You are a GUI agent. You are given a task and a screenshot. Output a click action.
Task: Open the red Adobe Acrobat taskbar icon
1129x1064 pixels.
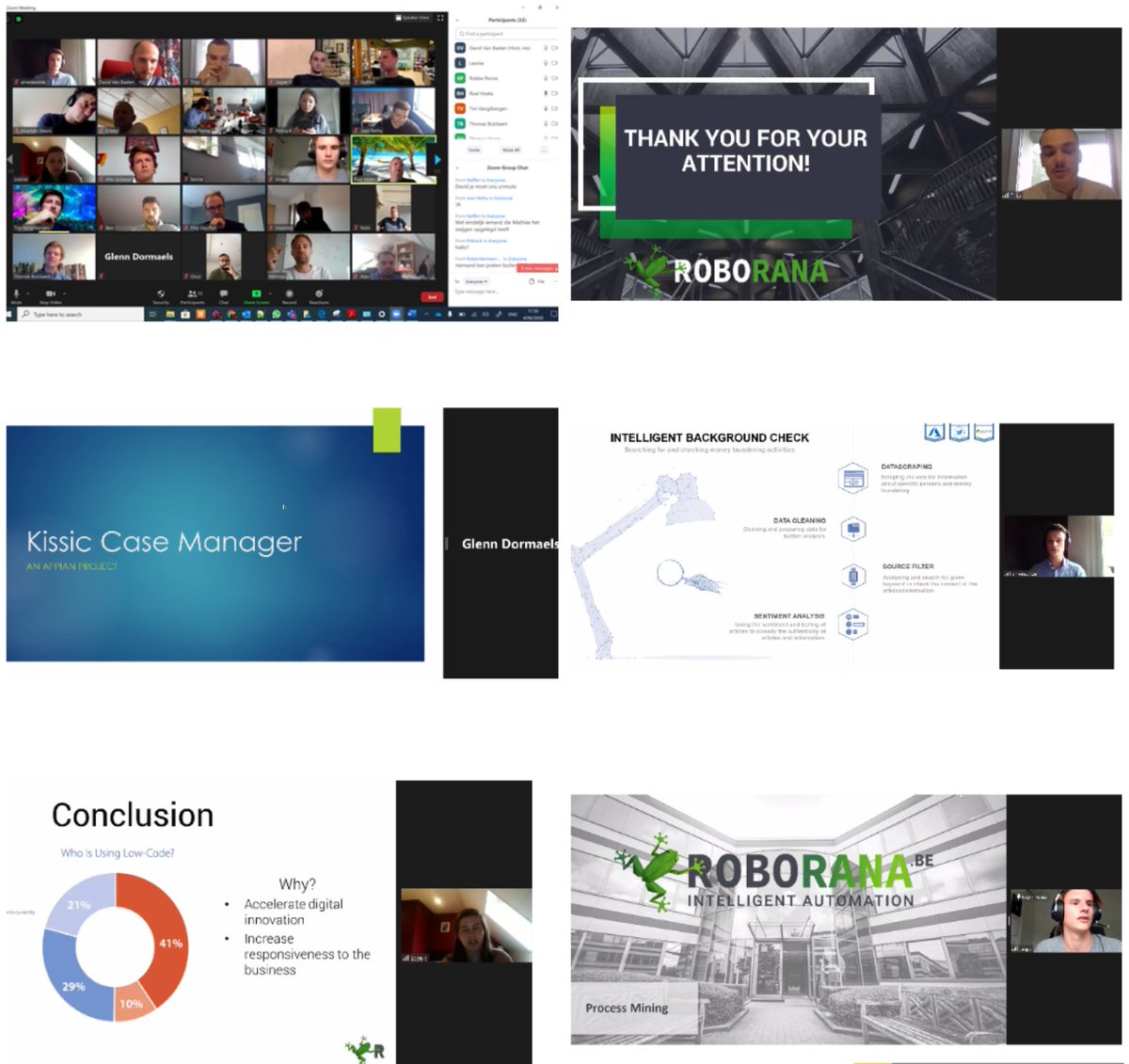350,314
